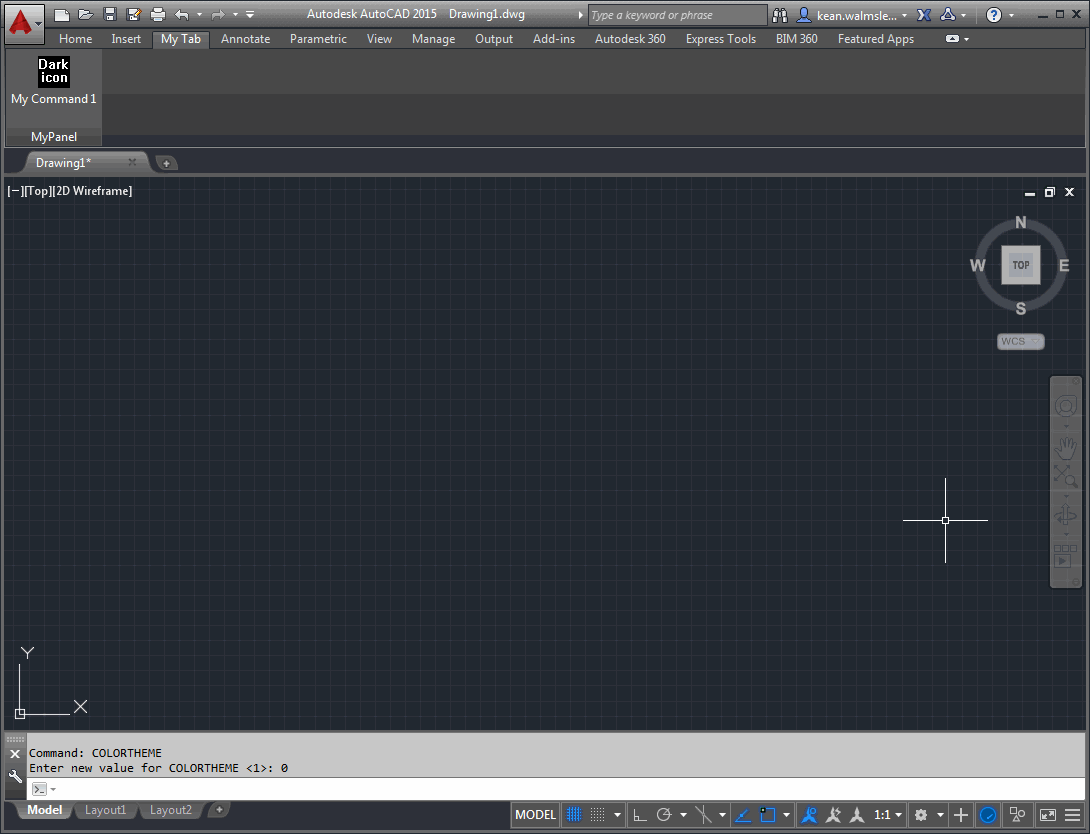Select the Pan hand tool in navigation bar
The image size is (1090, 834).
point(1066,446)
